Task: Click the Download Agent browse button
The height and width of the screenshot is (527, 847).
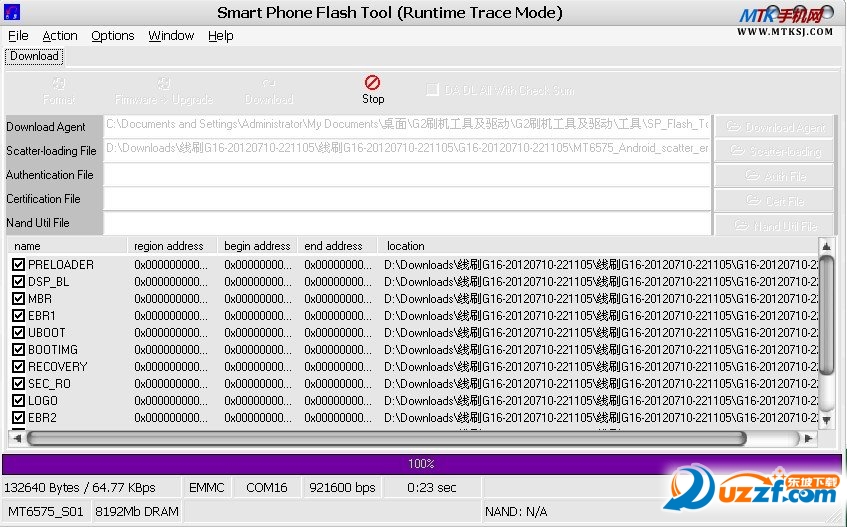Action: [774, 127]
